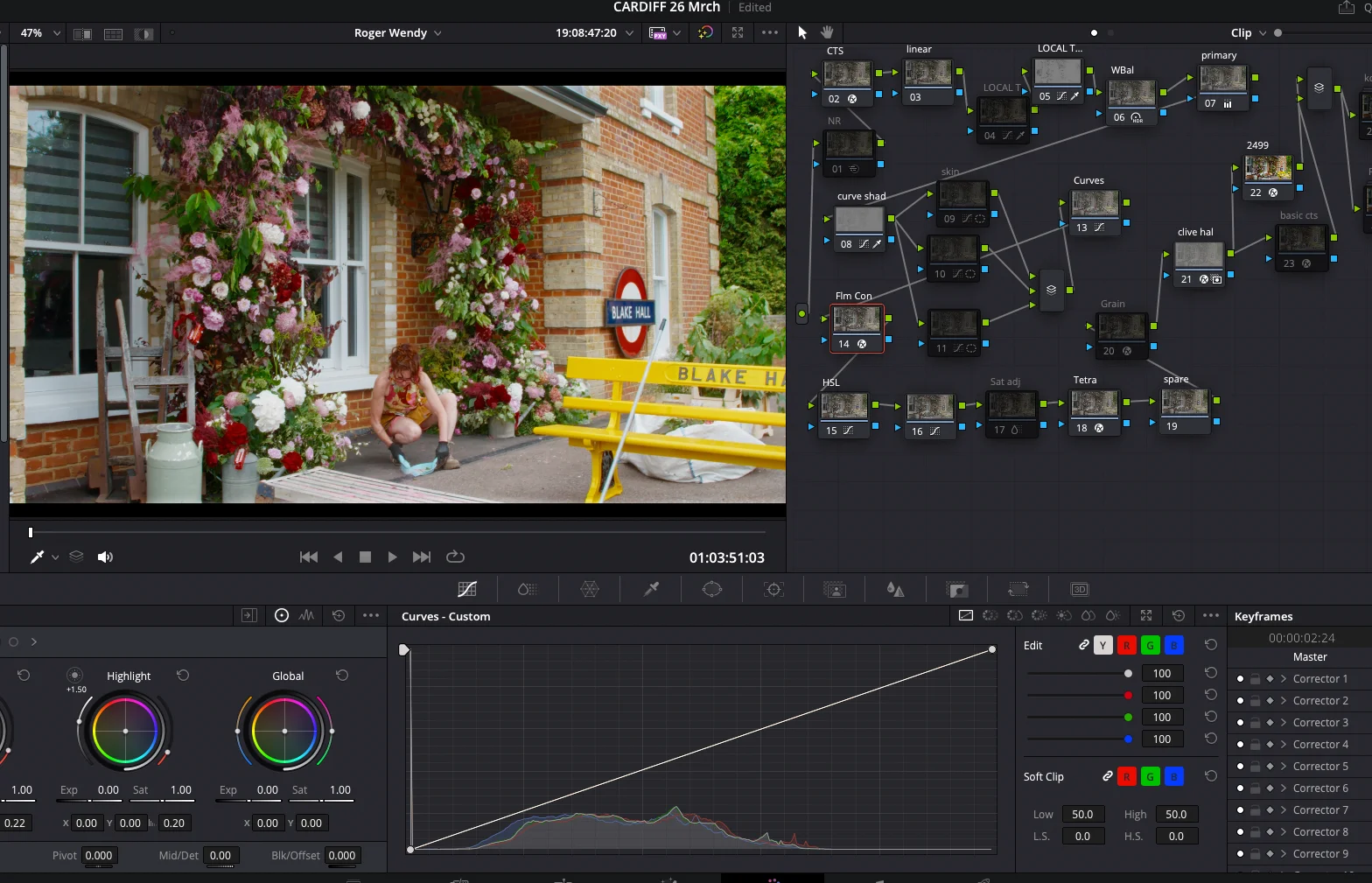Click the bypass color grades icon
This screenshot has width=1372, height=883.
point(705,32)
